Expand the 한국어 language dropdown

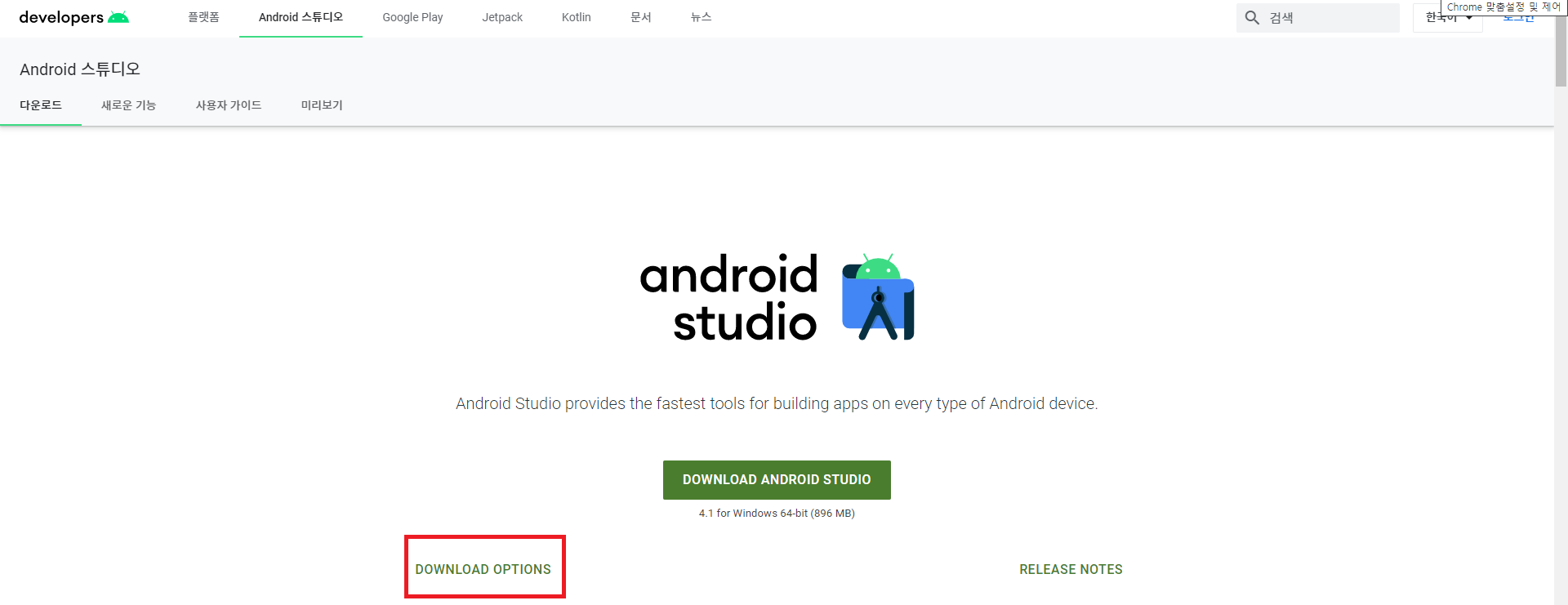coord(1449,18)
